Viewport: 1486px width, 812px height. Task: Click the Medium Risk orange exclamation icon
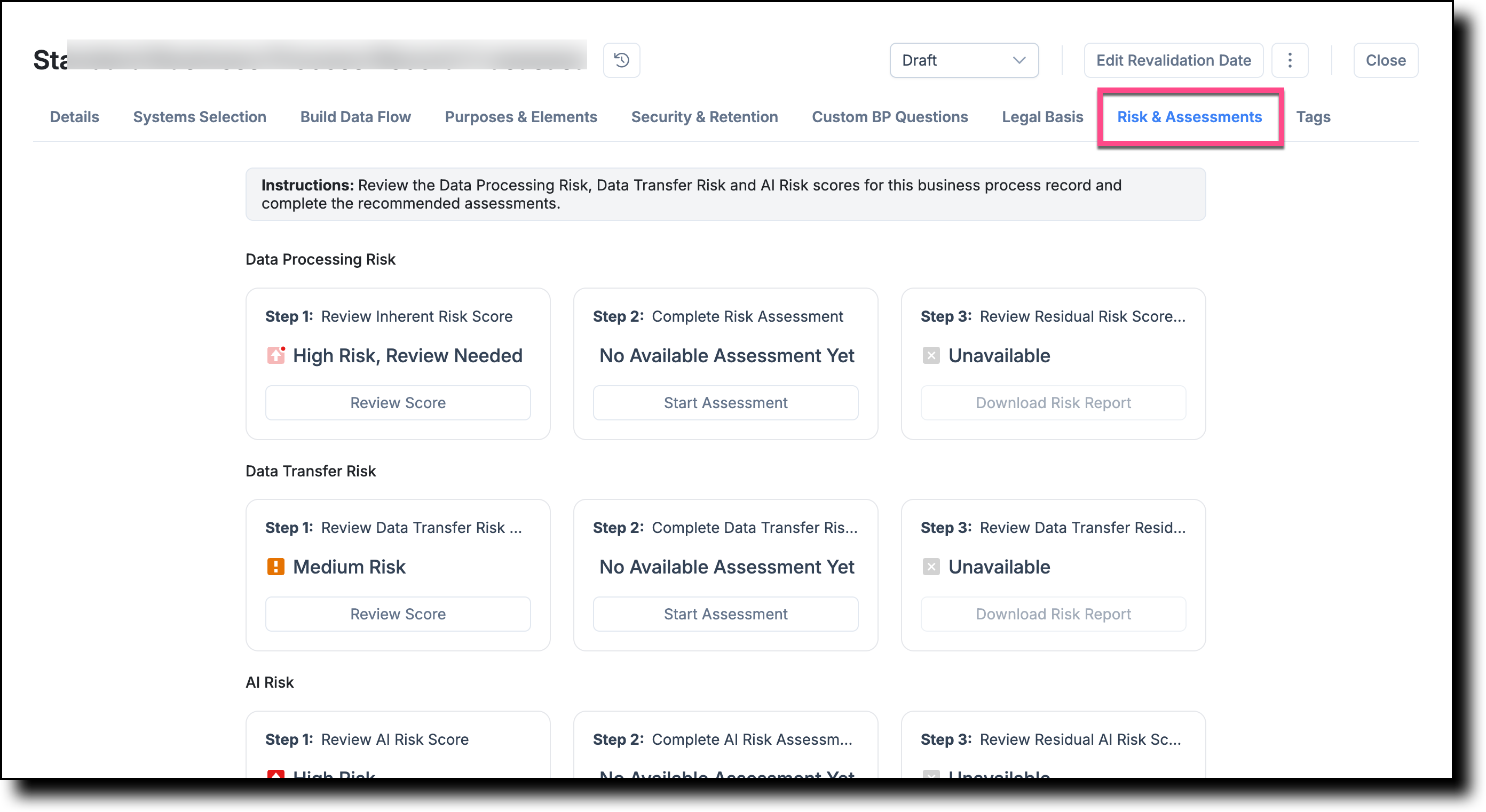[x=276, y=567]
